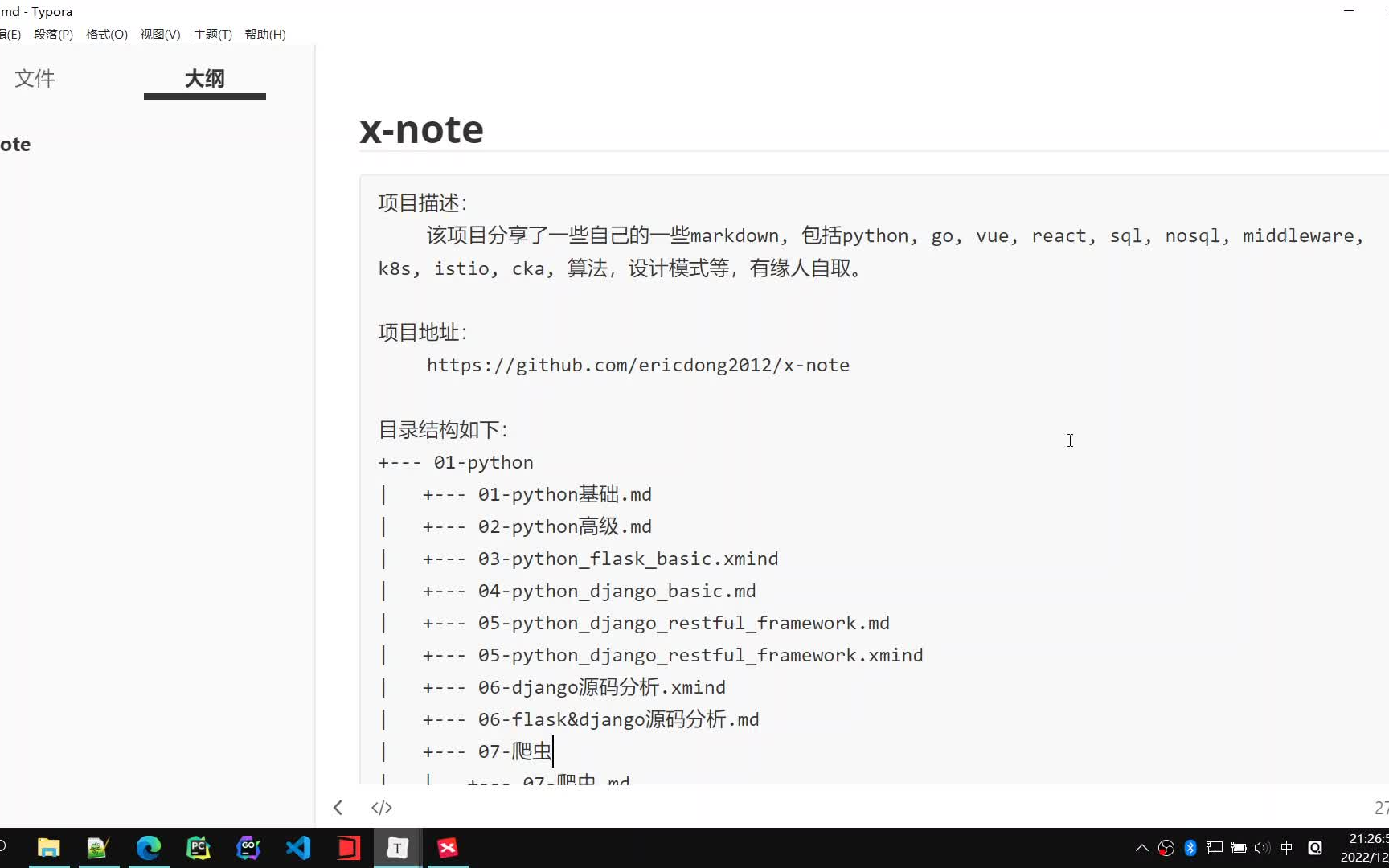Open XMind from the taskbar
Screen dimensions: 1389x868
coord(448,848)
